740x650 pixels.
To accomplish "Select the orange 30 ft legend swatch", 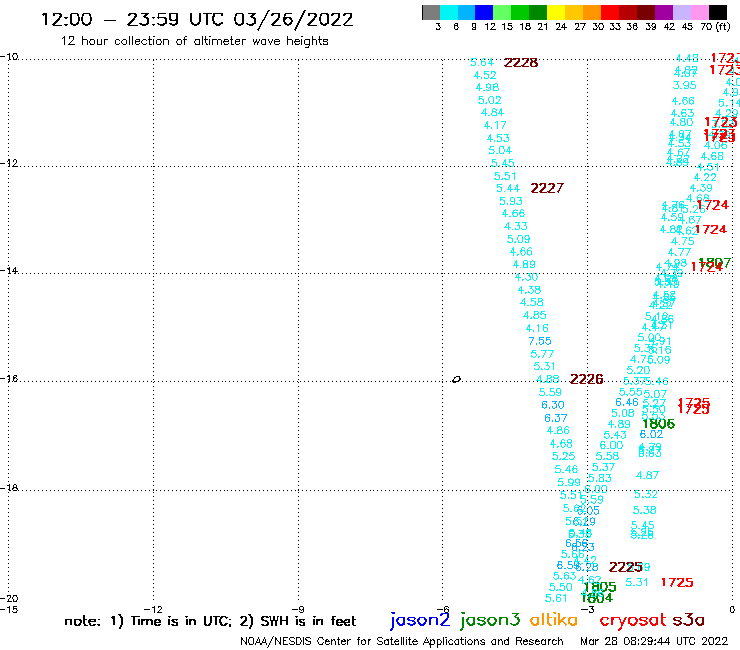I will (x=592, y=12).
